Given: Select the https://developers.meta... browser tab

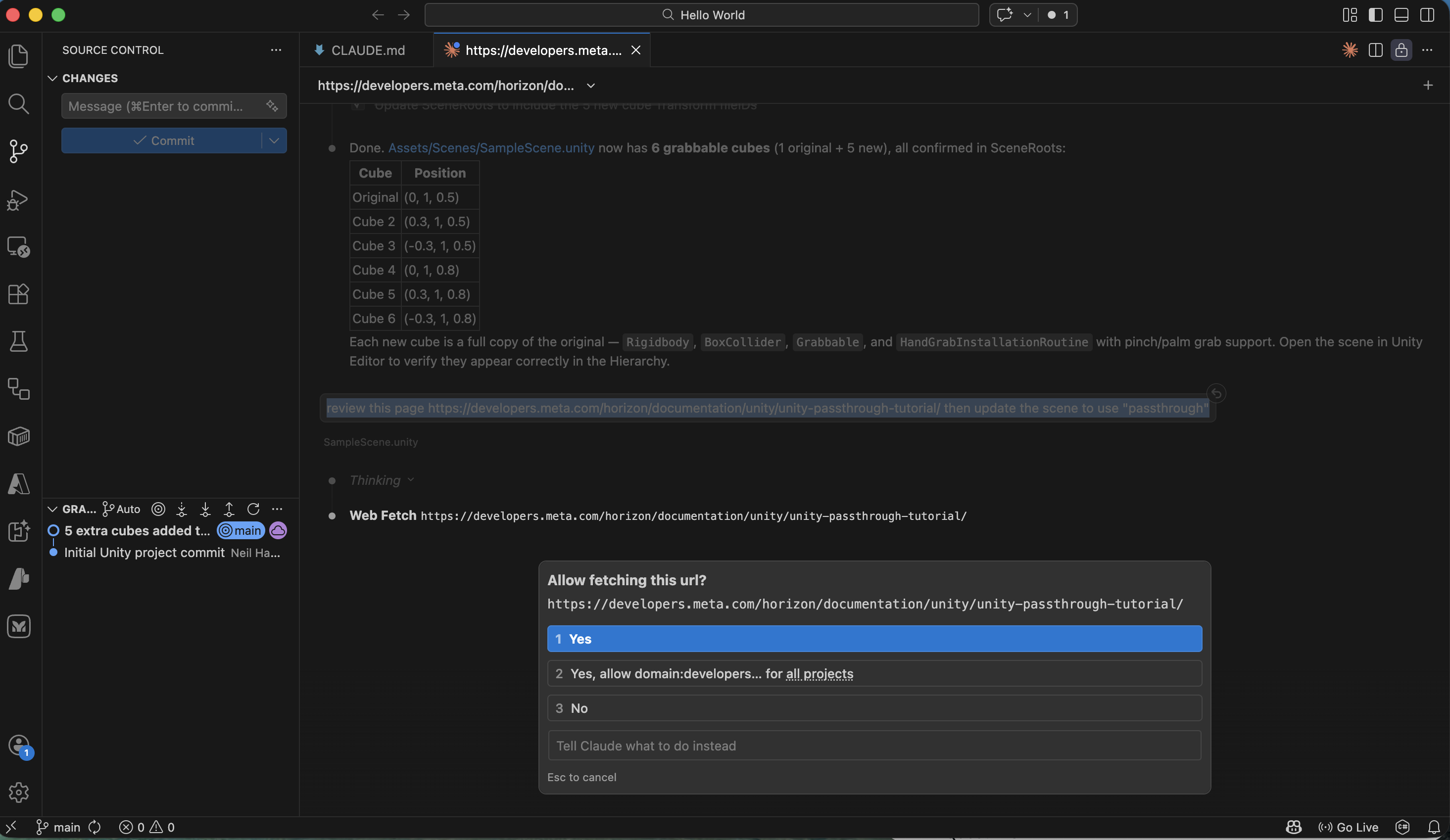Looking at the screenshot, I should click(x=540, y=50).
